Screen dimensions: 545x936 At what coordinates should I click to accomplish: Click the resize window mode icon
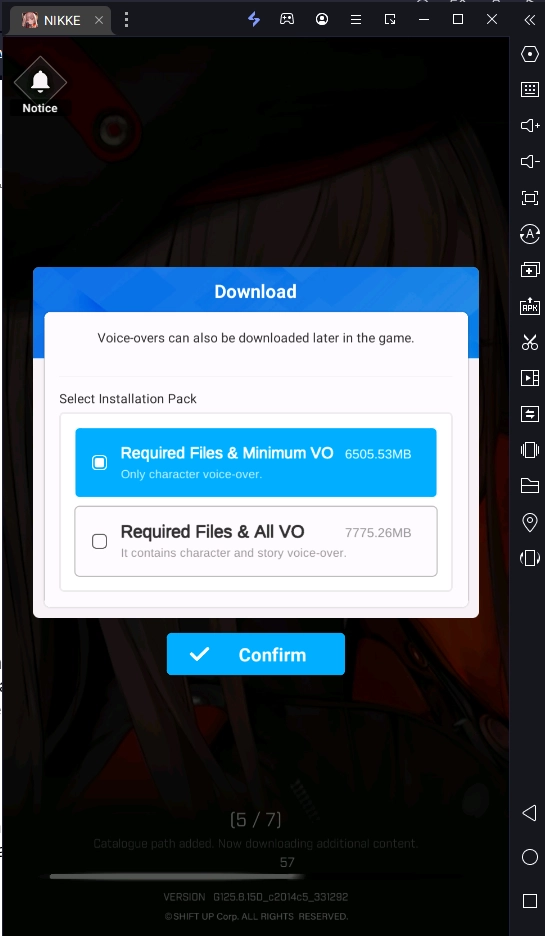[390, 20]
